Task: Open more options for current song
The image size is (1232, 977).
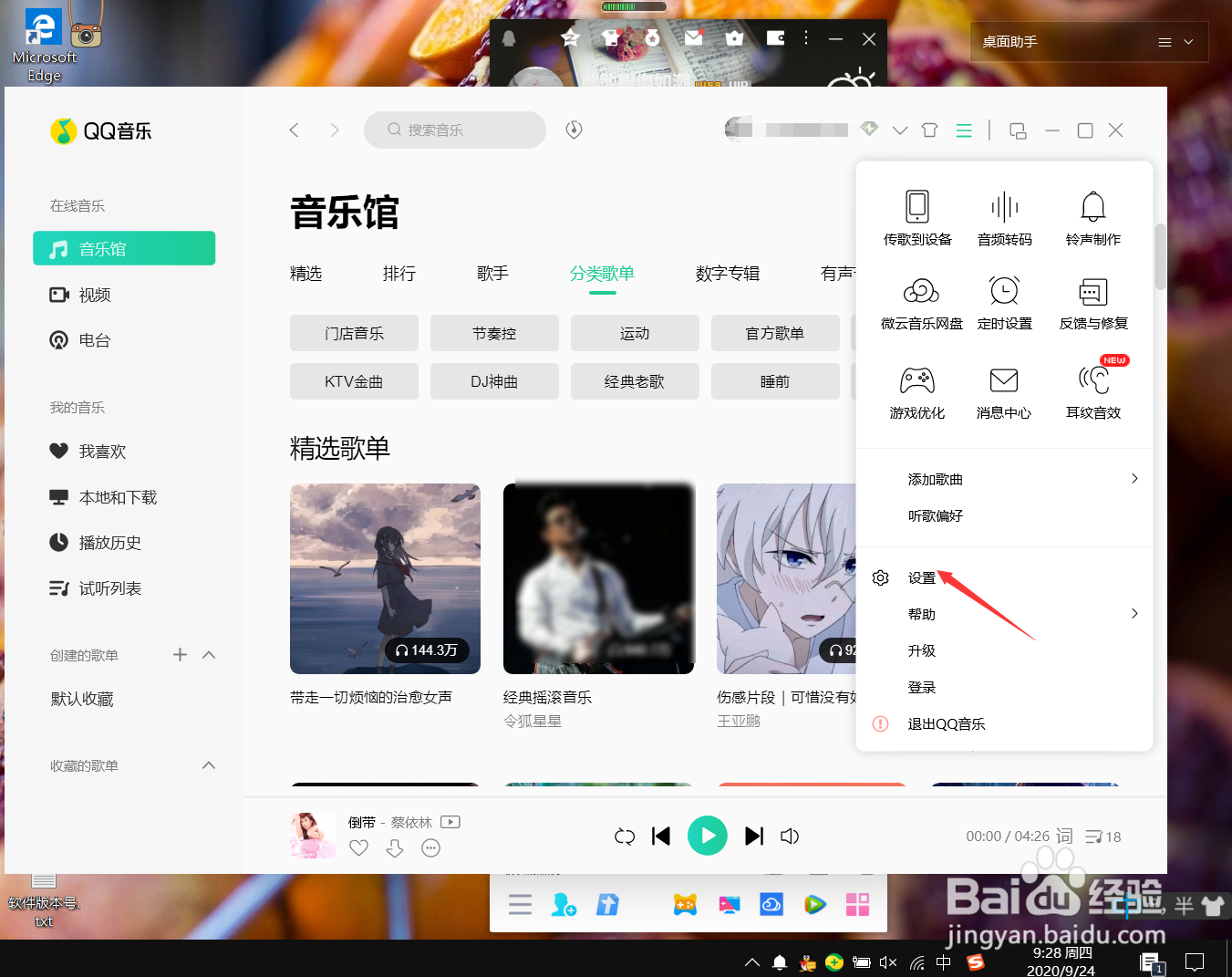Action: point(431,848)
